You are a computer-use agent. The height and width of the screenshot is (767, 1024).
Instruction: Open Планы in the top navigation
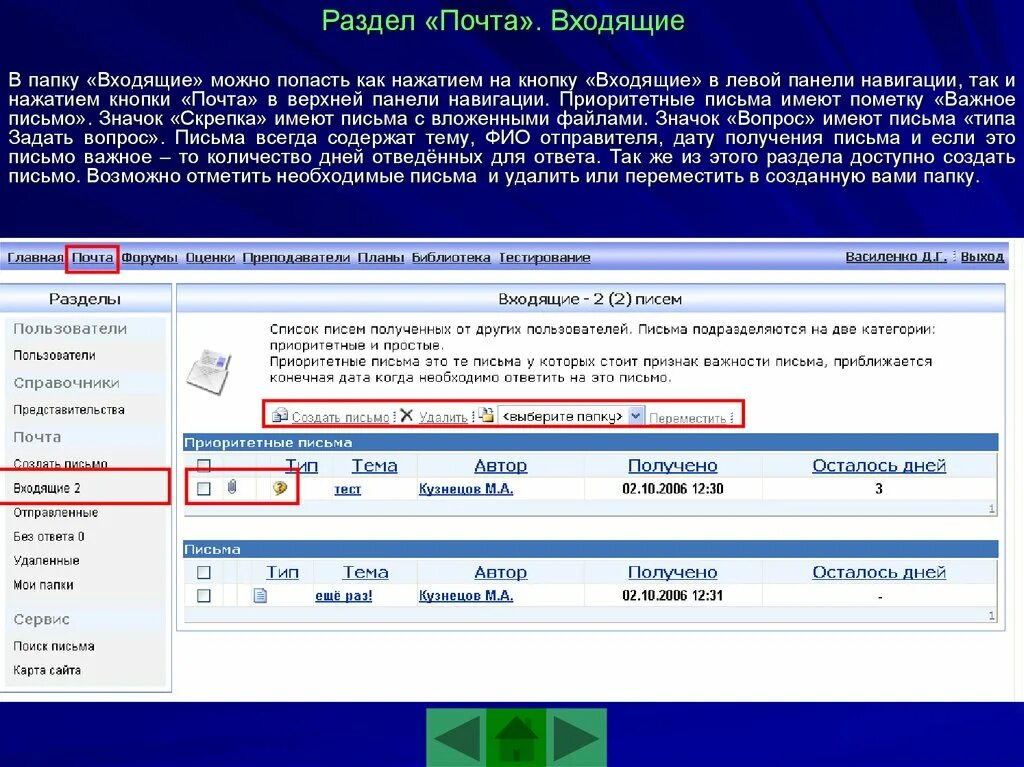(x=381, y=257)
